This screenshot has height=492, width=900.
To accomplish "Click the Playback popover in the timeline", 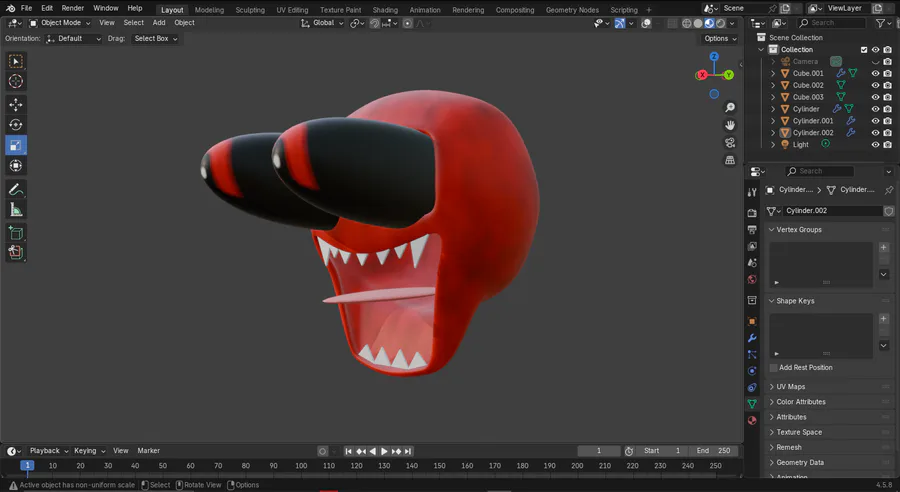I will [x=47, y=451].
